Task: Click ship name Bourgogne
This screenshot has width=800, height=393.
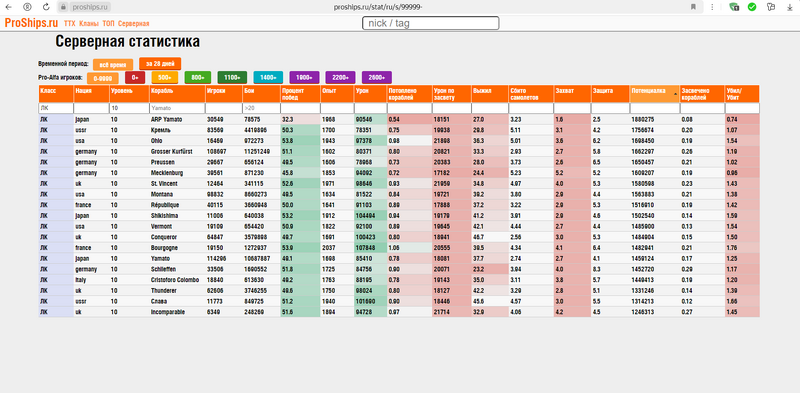Action: [x=164, y=248]
